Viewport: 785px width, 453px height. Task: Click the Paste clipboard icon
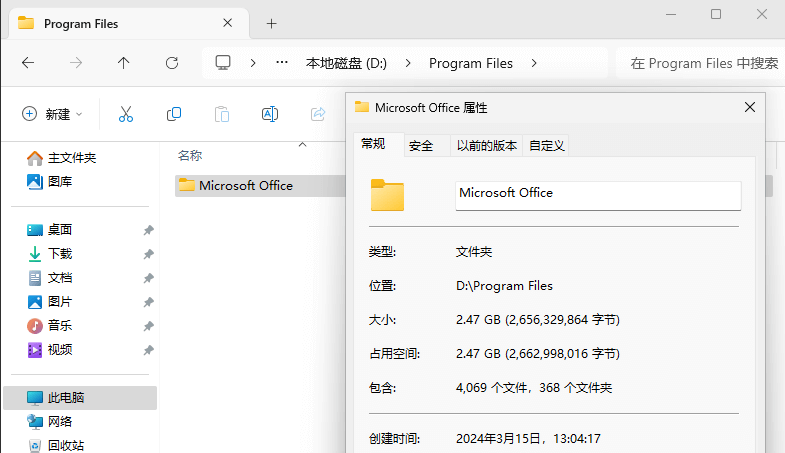(222, 114)
